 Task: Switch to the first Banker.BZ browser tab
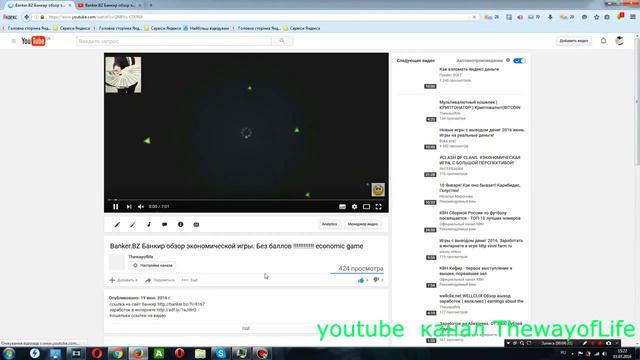pyautogui.click(x=39, y=5)
